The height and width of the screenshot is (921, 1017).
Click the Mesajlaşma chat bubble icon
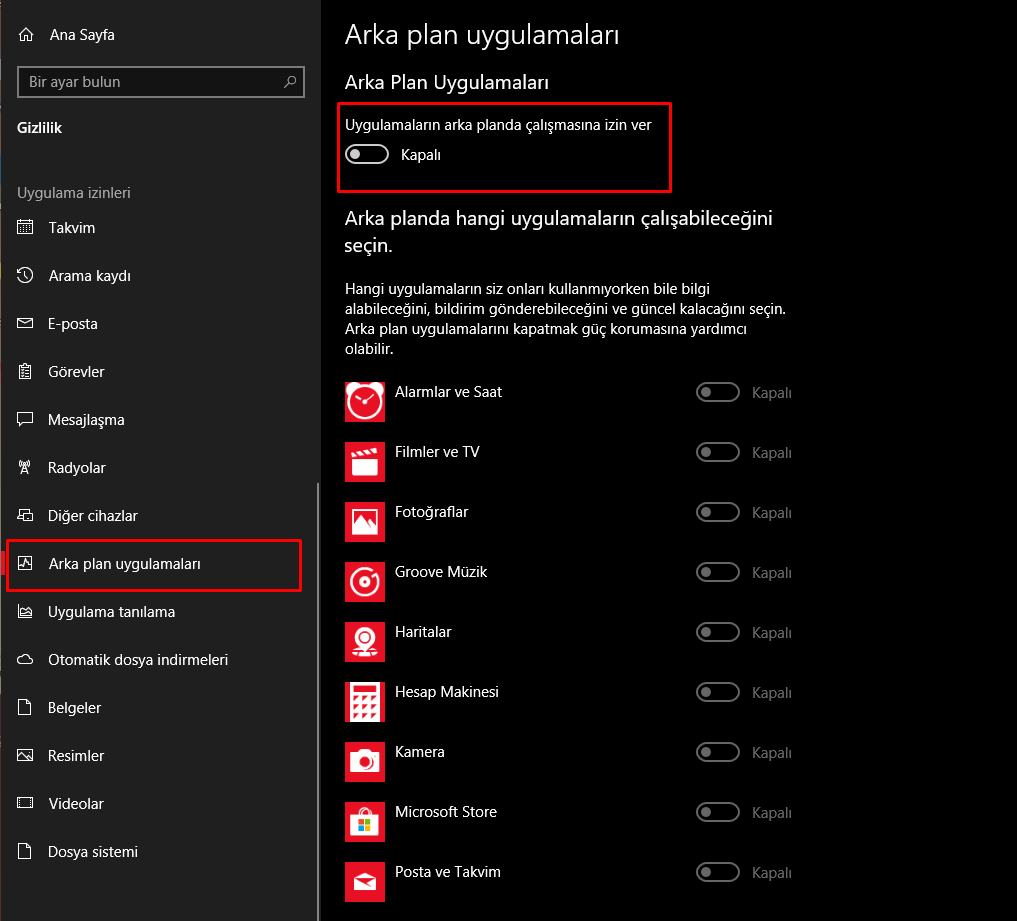(25, 419)
